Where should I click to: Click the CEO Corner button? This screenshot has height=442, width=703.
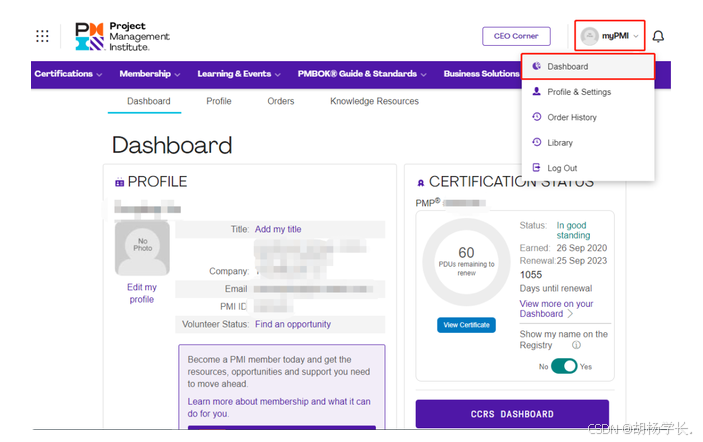pos(516,36)
